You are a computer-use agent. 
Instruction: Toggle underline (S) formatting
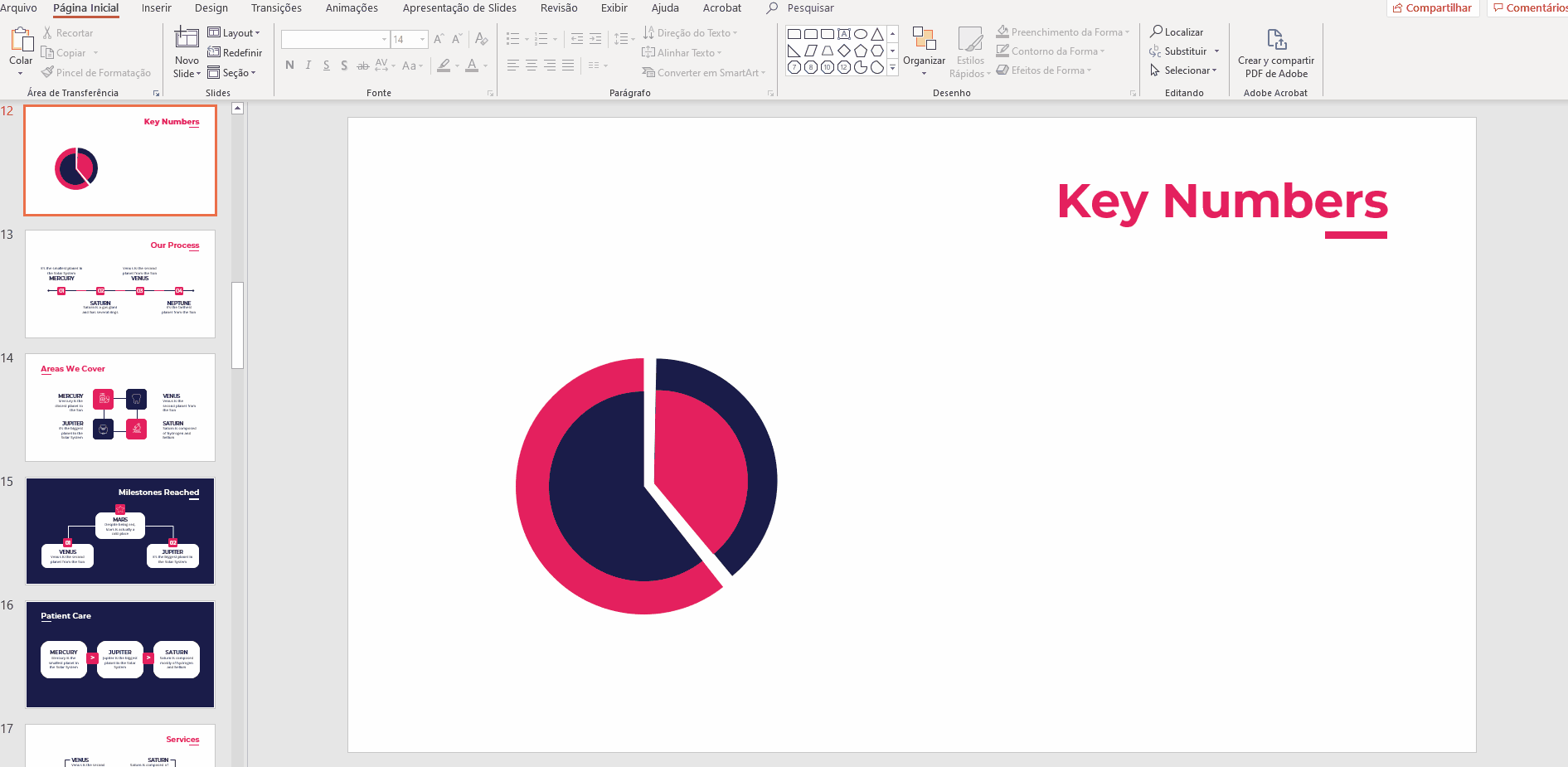[x=326, y=66]
